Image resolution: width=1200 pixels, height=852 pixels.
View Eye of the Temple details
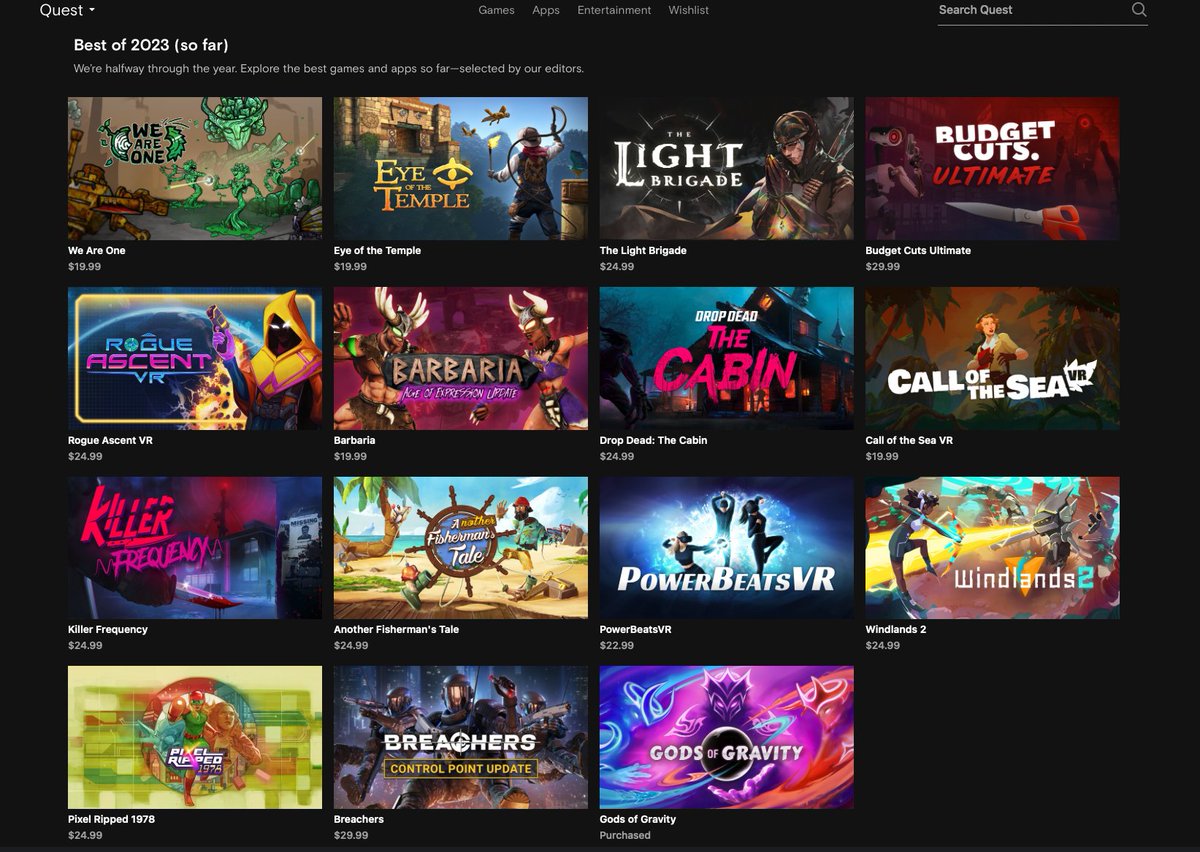click(460, 167)
